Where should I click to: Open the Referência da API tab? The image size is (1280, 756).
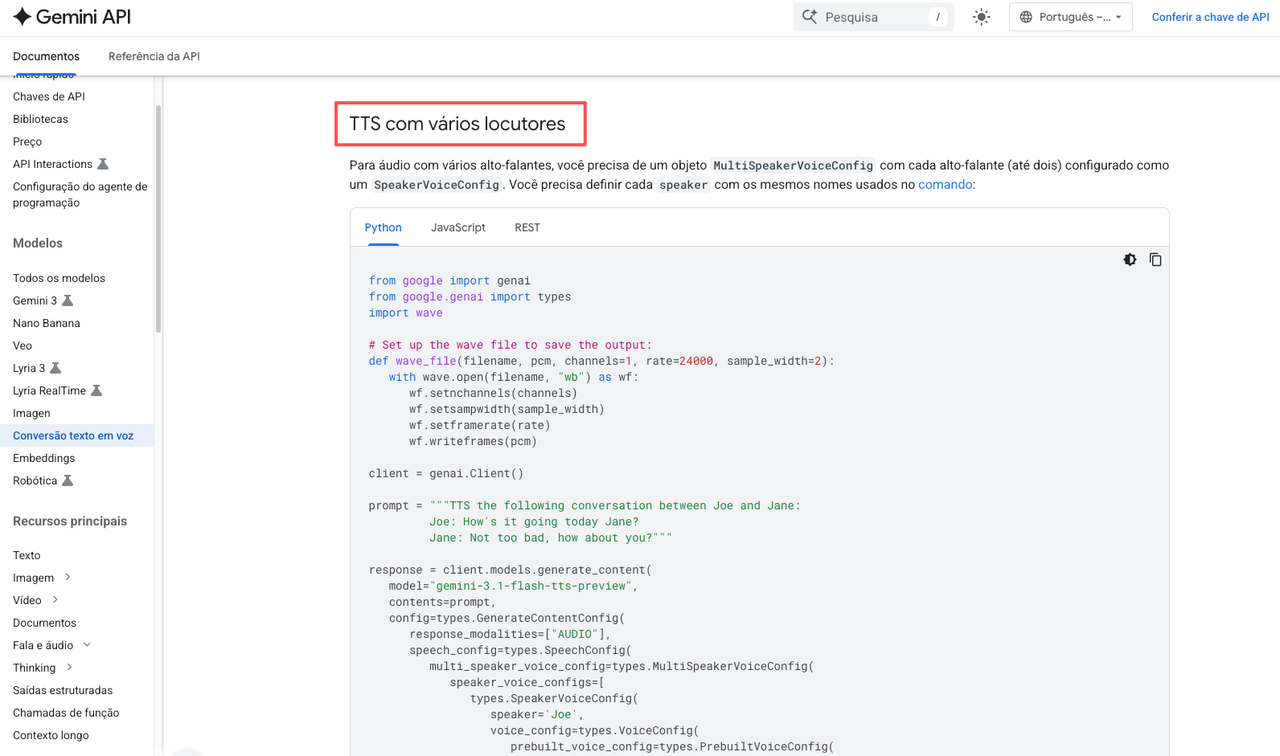pyautogui.click(x=154, y=56)
